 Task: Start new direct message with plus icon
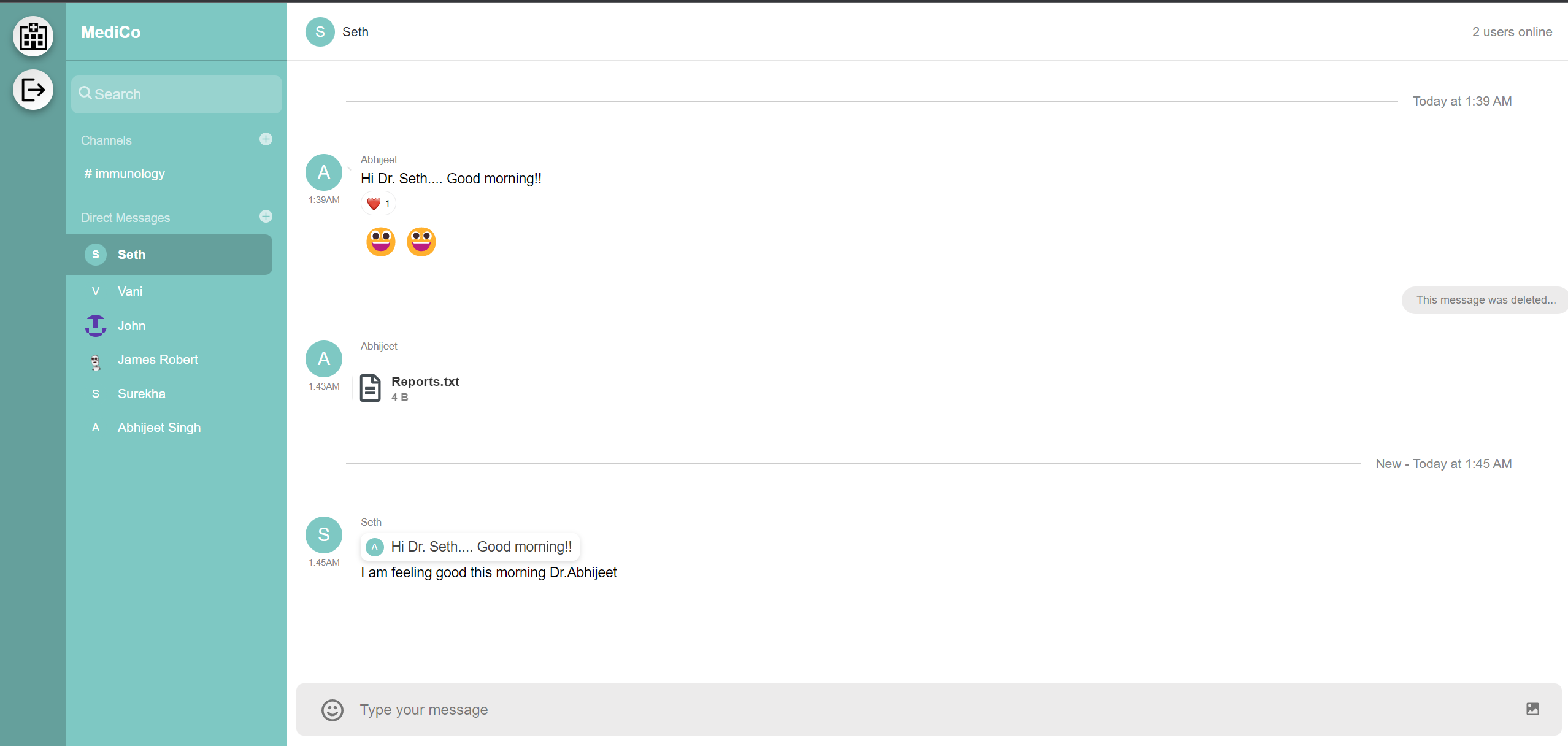(266, 217)
